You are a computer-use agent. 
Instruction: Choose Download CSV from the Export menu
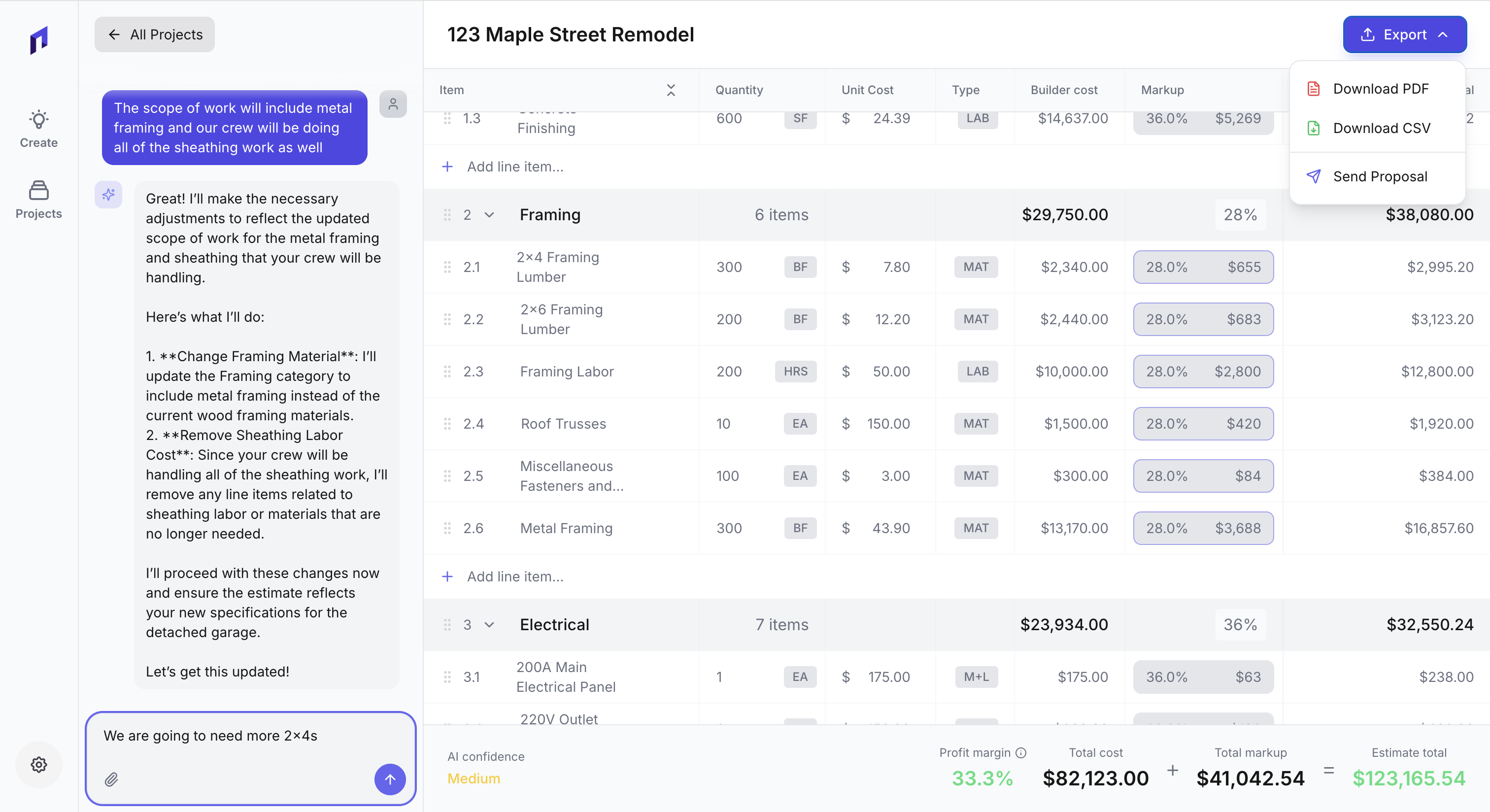point(1381,128)
